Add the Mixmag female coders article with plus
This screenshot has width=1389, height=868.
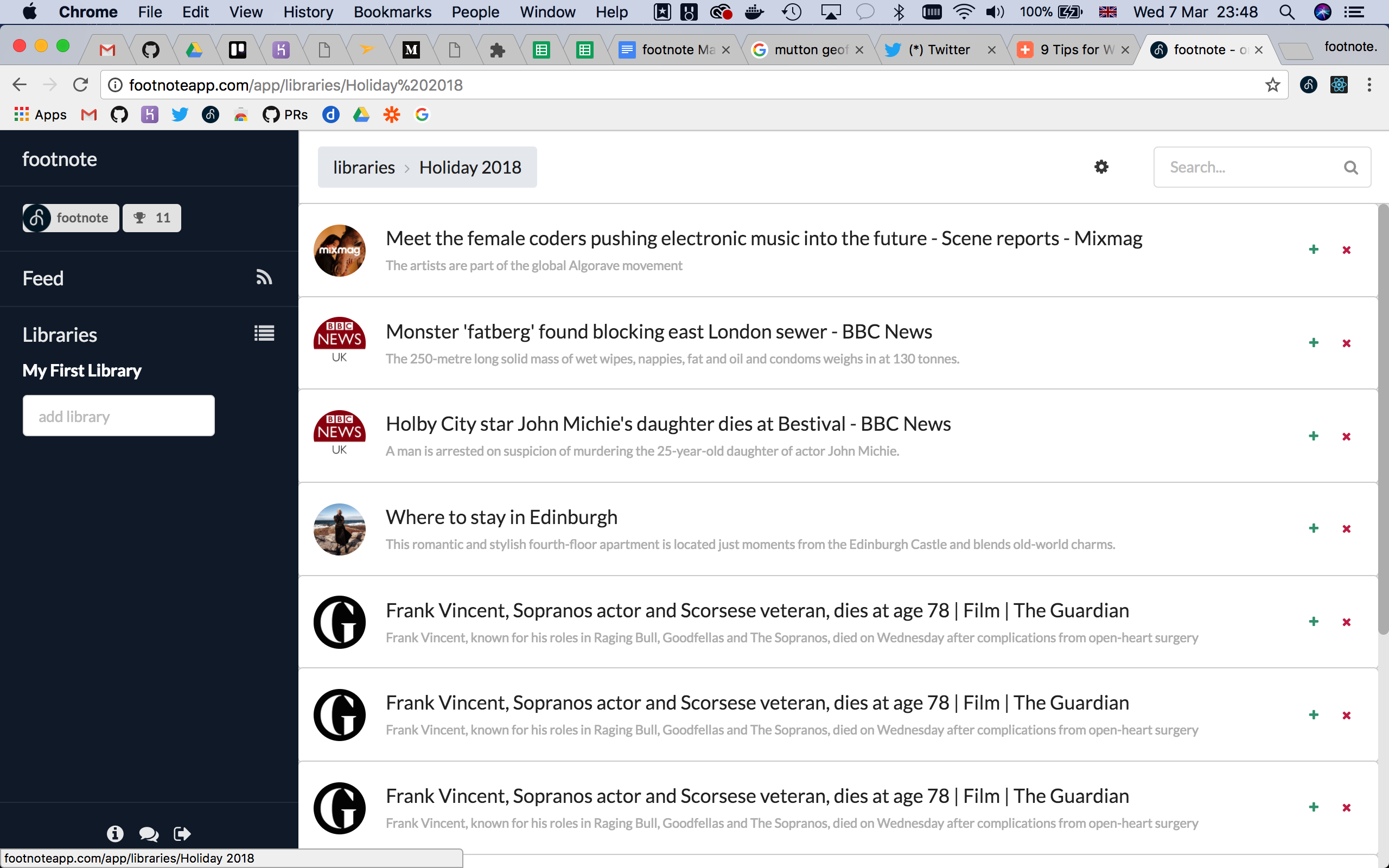point(1313,249)
